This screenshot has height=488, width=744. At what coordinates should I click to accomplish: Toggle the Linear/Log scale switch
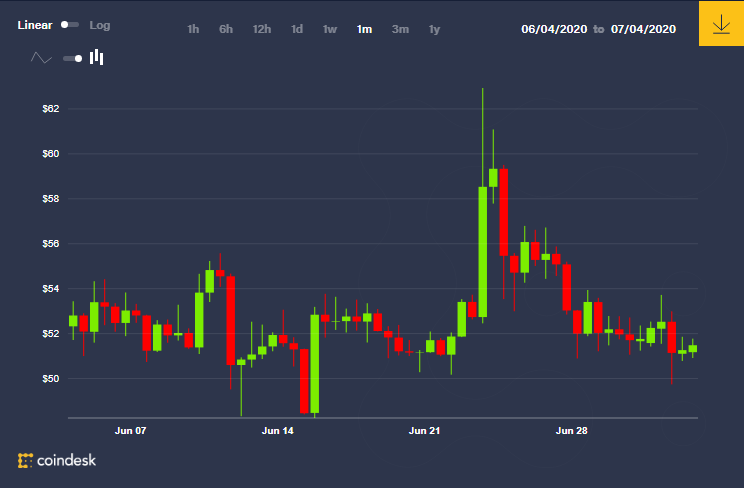pyautogui.click(x=70, y=25)
